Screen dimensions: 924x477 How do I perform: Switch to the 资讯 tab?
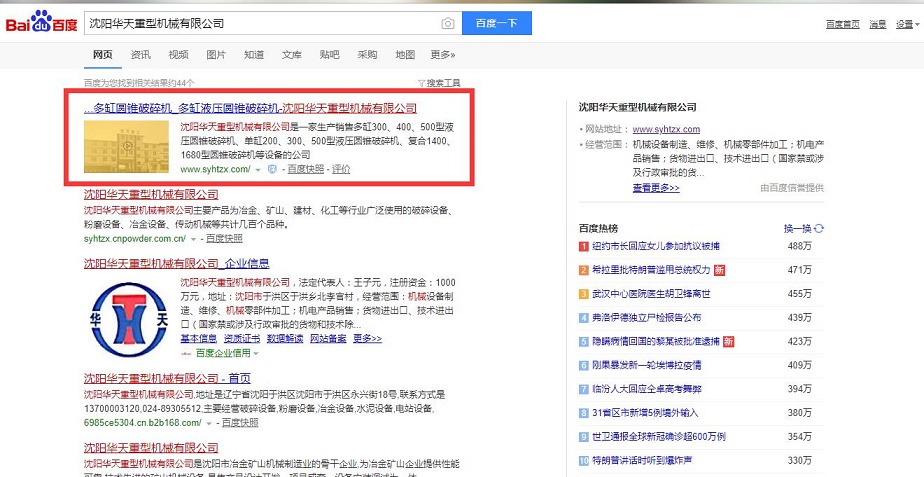coord(140,55)
